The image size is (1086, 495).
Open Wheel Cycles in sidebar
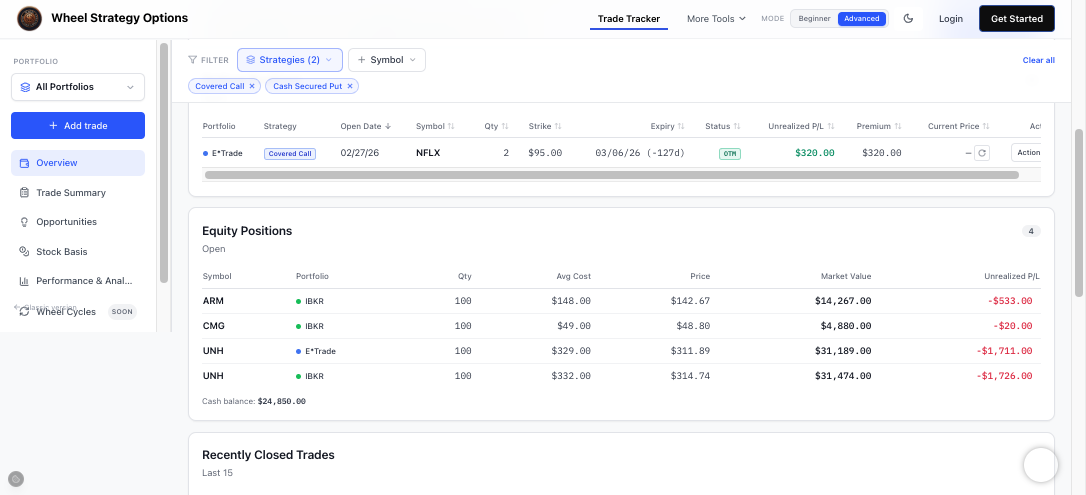[78, 312]
